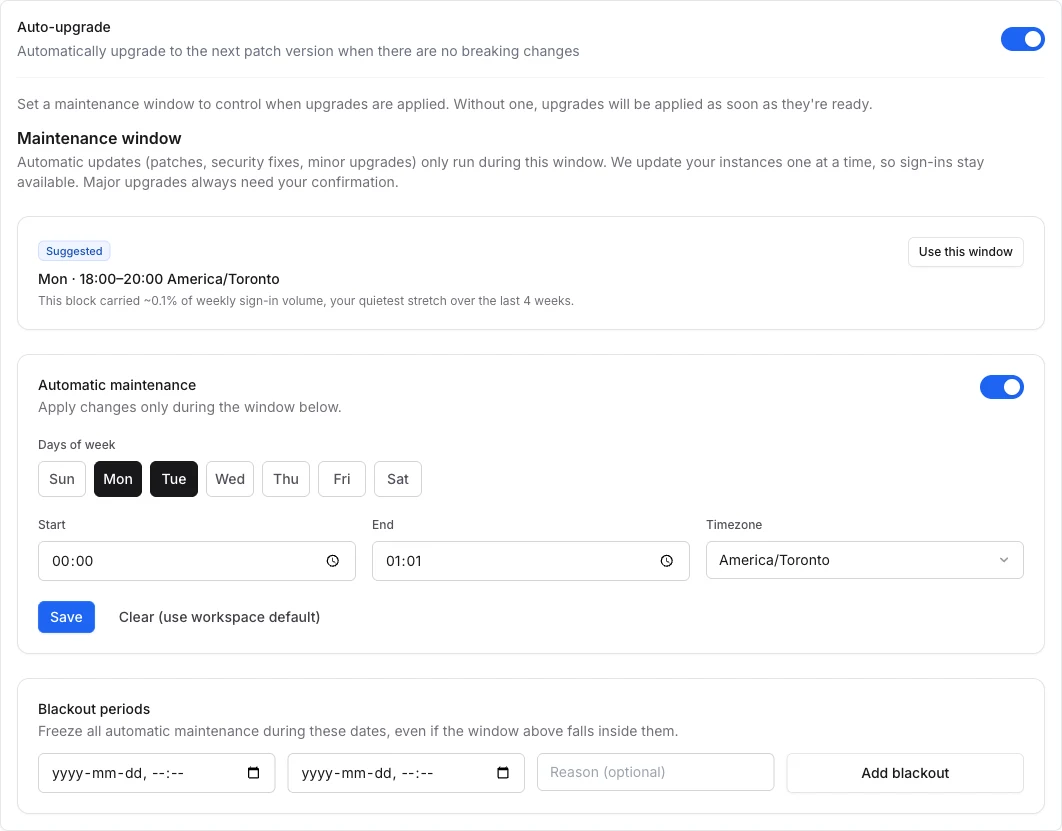Click the Maintenance window heading

[x=99, y=138]
